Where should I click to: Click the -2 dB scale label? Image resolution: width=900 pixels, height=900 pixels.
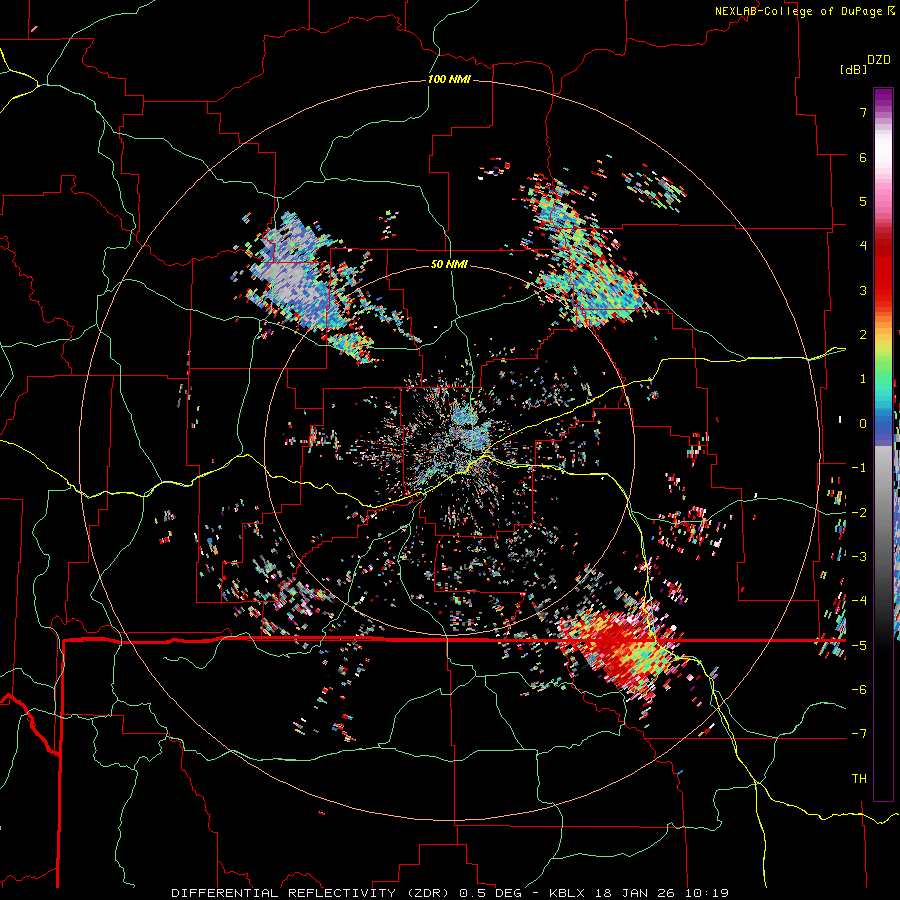859,512
